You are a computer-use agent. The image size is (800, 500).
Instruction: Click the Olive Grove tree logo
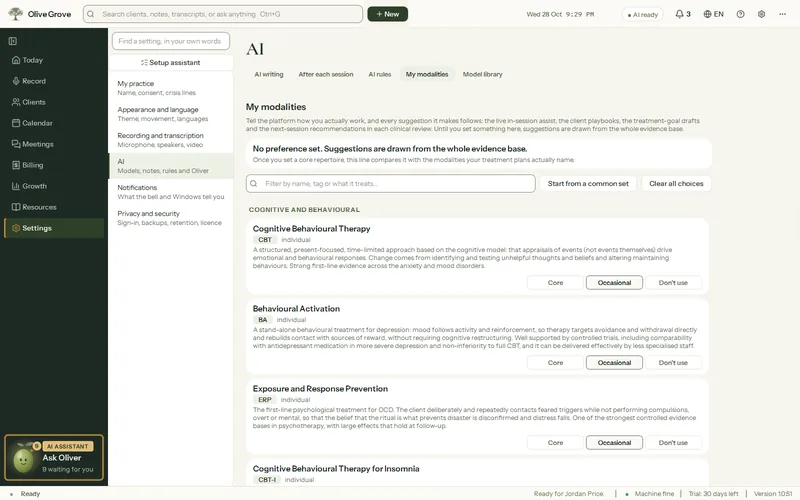point(16,14)
